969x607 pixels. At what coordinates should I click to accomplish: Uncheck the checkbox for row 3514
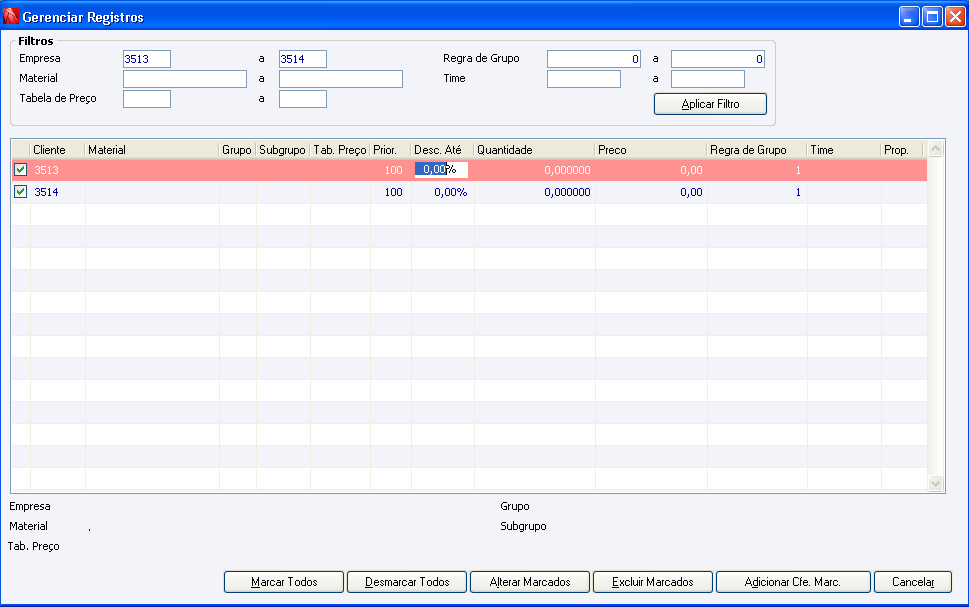[20, 192]
